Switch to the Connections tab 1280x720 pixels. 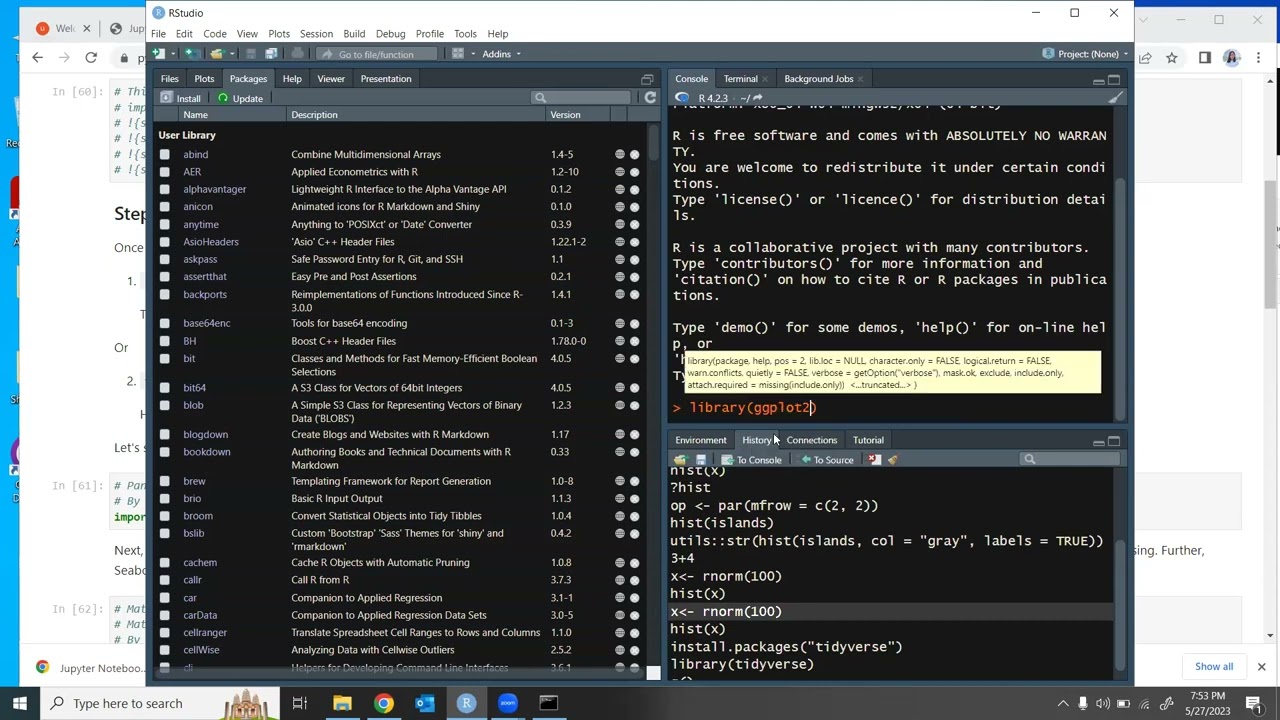pyautogui.click(x=811, y=440)
